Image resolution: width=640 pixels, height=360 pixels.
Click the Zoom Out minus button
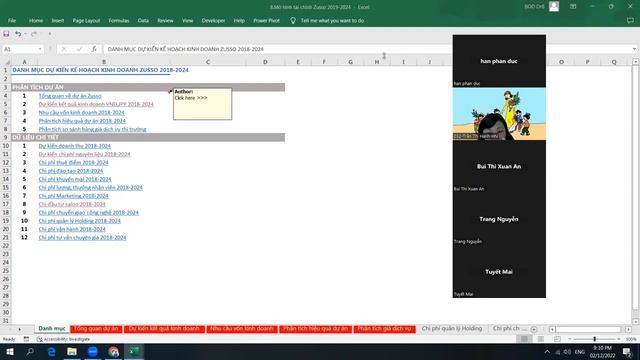[x=570, y=339]
